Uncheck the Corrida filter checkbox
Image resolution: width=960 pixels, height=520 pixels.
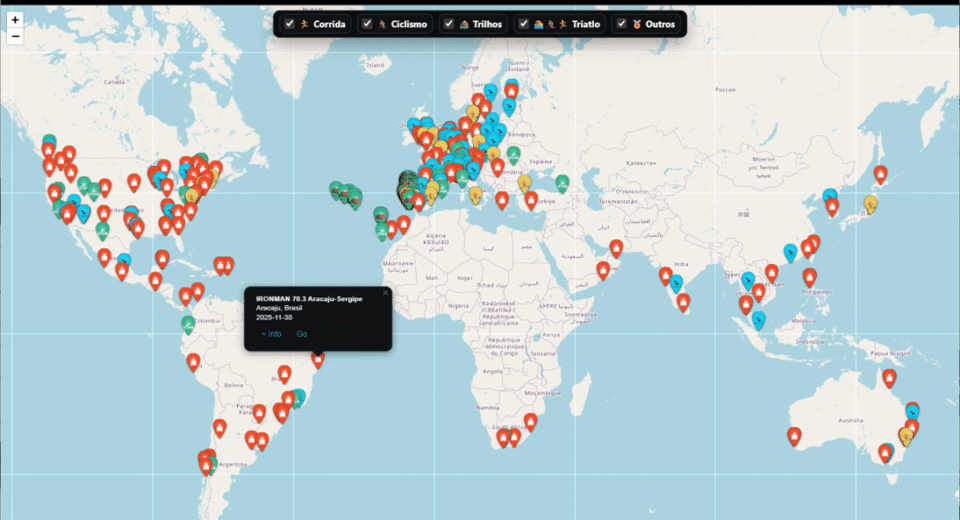pyautogui.click(x=289, y=24)
